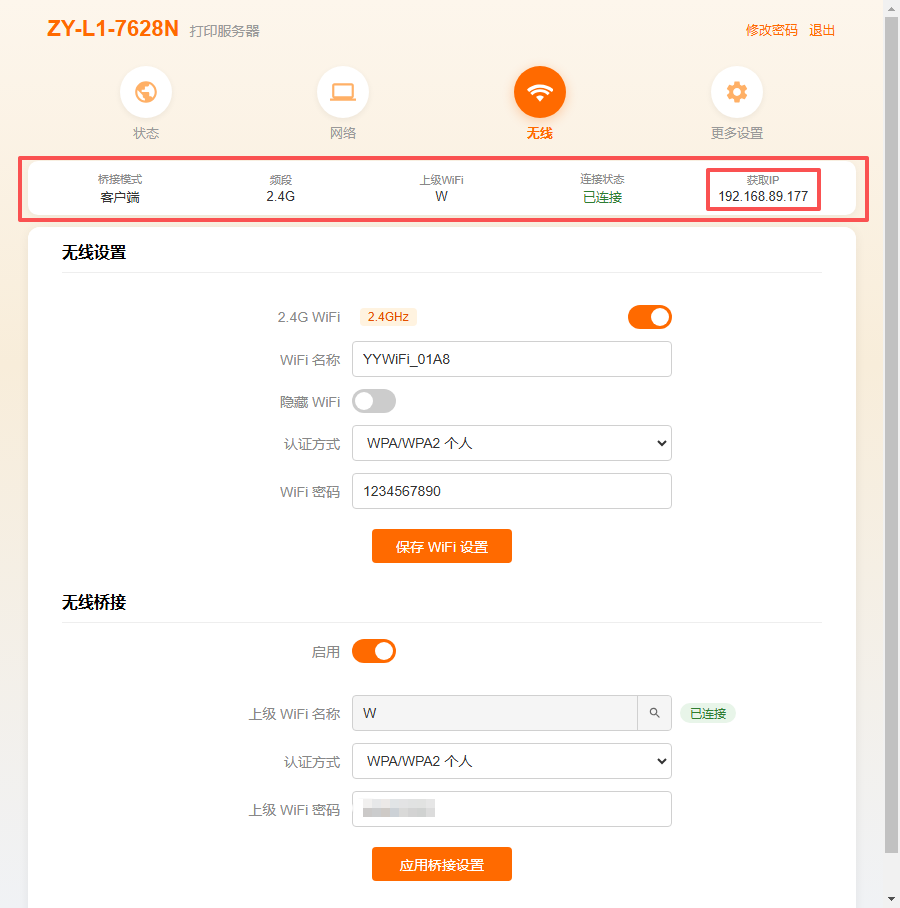Click the WiFi 密码 input field
The width and height of the screenshot is (900, 908).
pyautogui.click(x=512, y=491)
